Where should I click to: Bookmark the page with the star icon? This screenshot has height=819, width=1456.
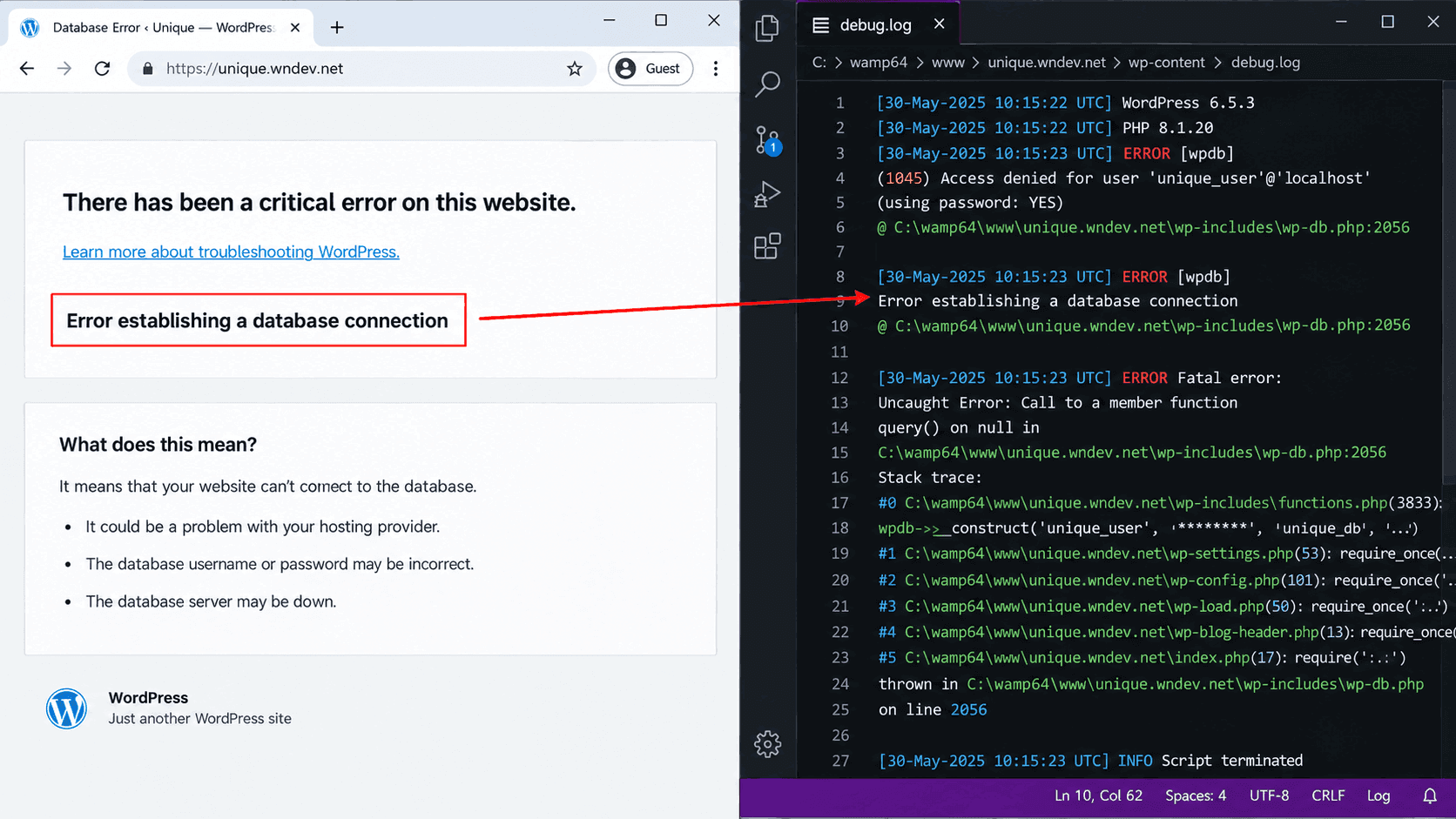click(575, 69)
